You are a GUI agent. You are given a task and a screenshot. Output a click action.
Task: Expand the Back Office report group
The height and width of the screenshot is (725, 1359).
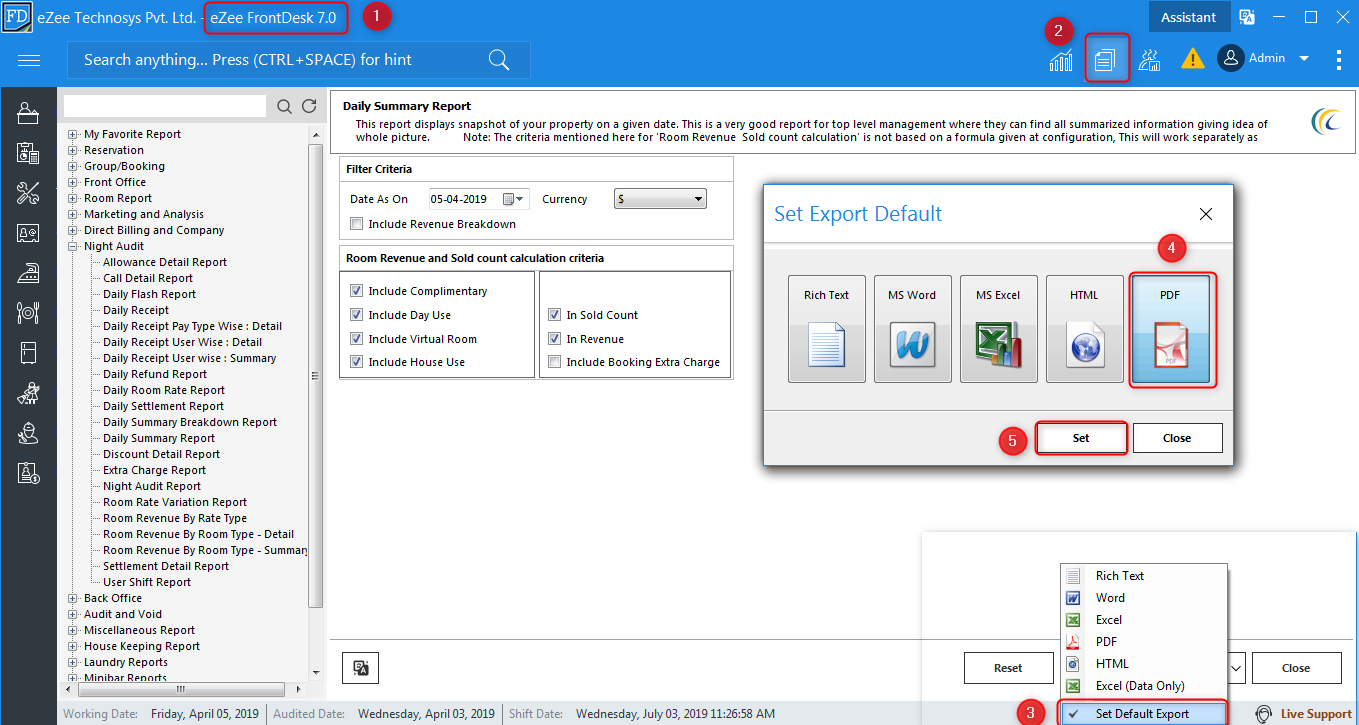click(x=73, y=598)
